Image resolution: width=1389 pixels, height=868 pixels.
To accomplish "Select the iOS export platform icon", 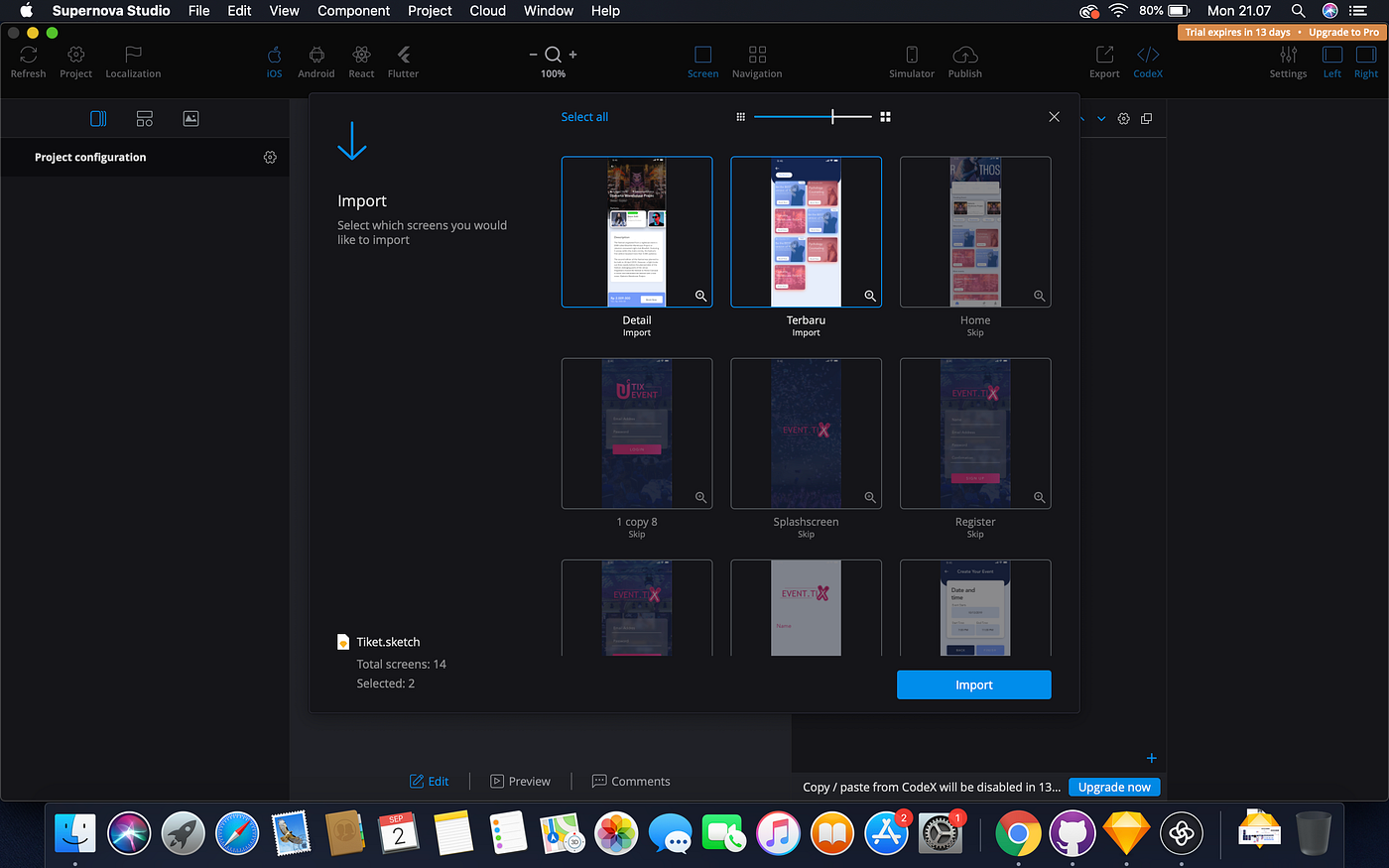I will tap(274, 62).
